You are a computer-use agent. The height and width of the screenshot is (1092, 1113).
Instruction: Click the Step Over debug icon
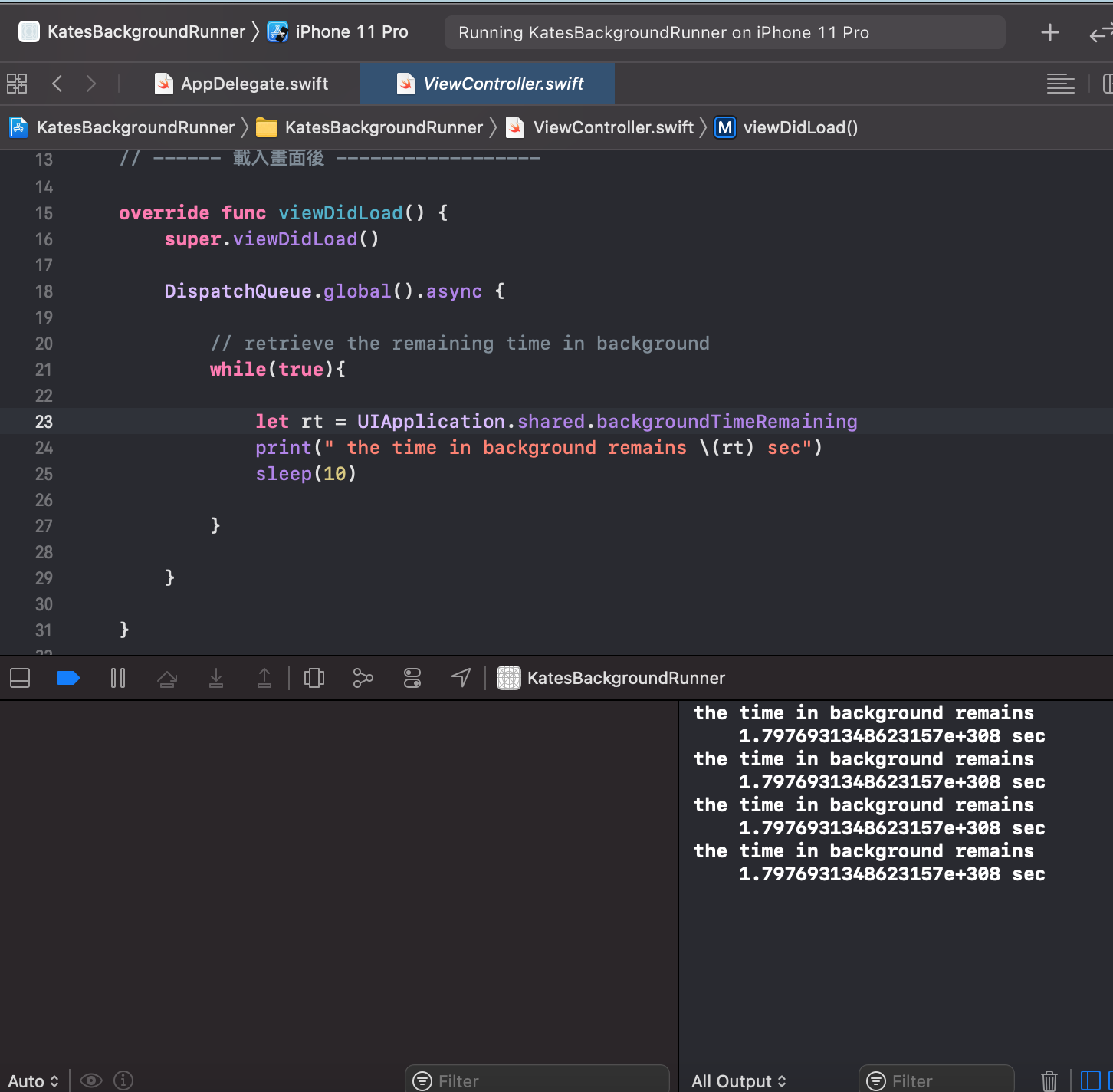pyautogui.click(x=167, y=678)
